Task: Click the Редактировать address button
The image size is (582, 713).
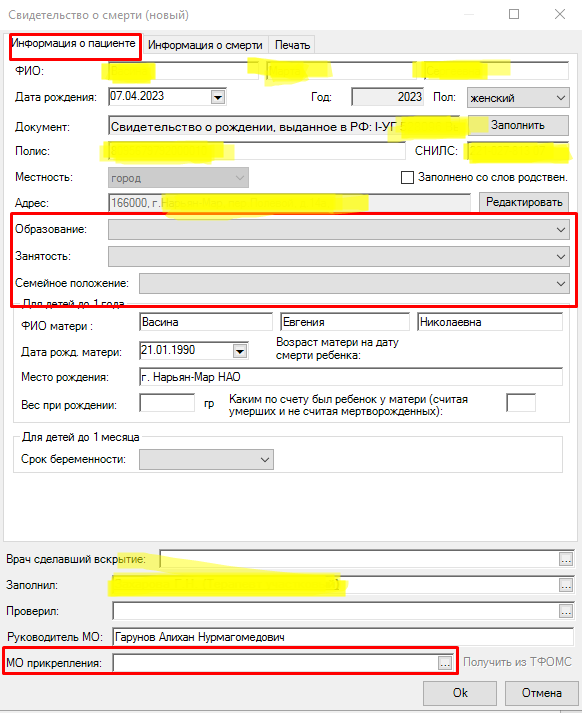Action: (524, 202)
